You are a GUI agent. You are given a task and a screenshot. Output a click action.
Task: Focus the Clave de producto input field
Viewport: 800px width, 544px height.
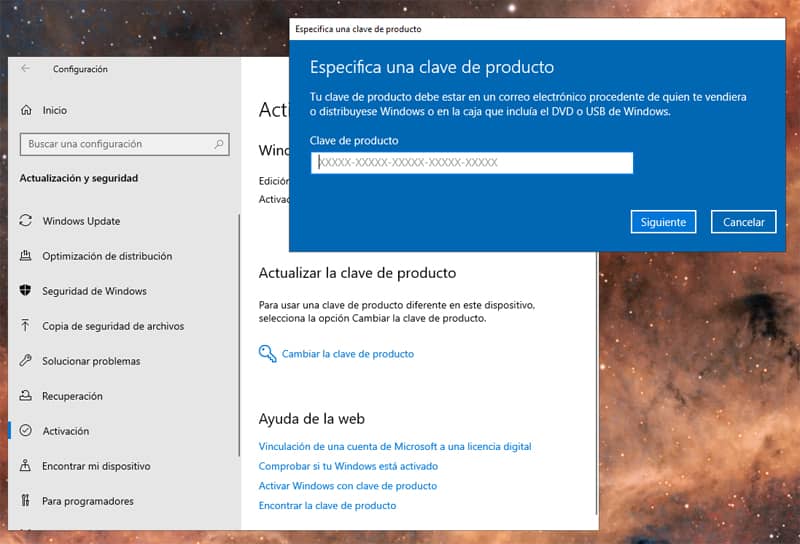[472, 163]
